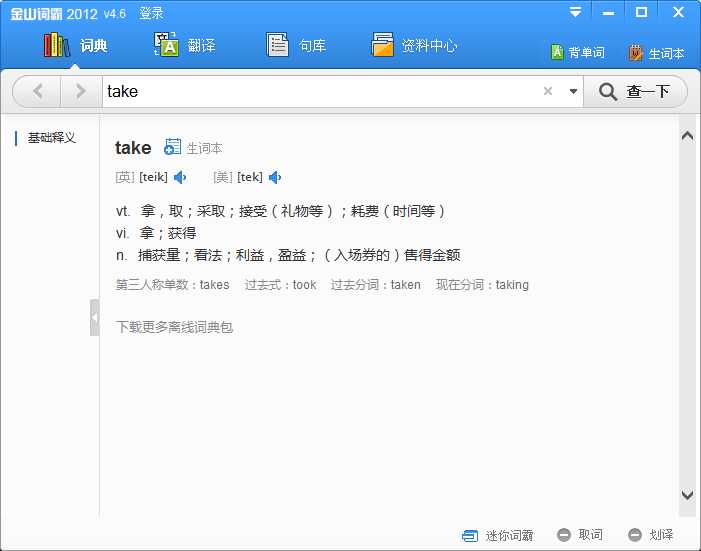
Task: Toggle 划译 selection translation
Action: (651, 534)
